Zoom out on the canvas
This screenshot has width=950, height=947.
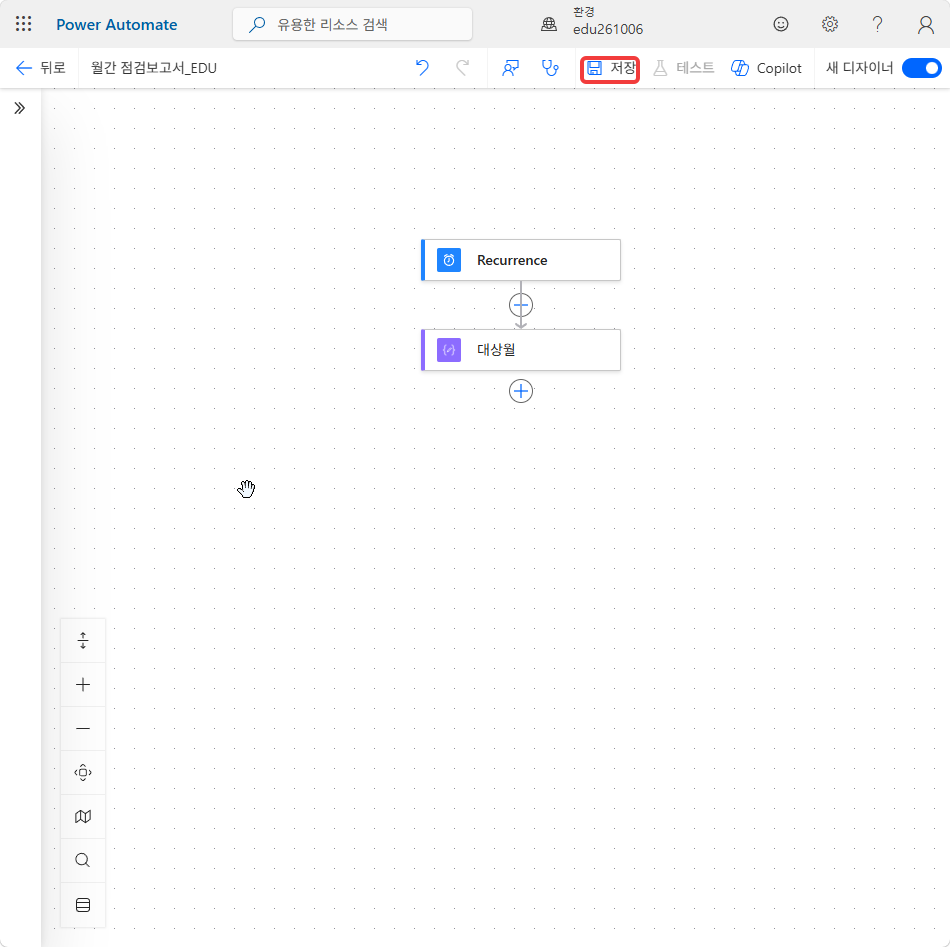83,728
